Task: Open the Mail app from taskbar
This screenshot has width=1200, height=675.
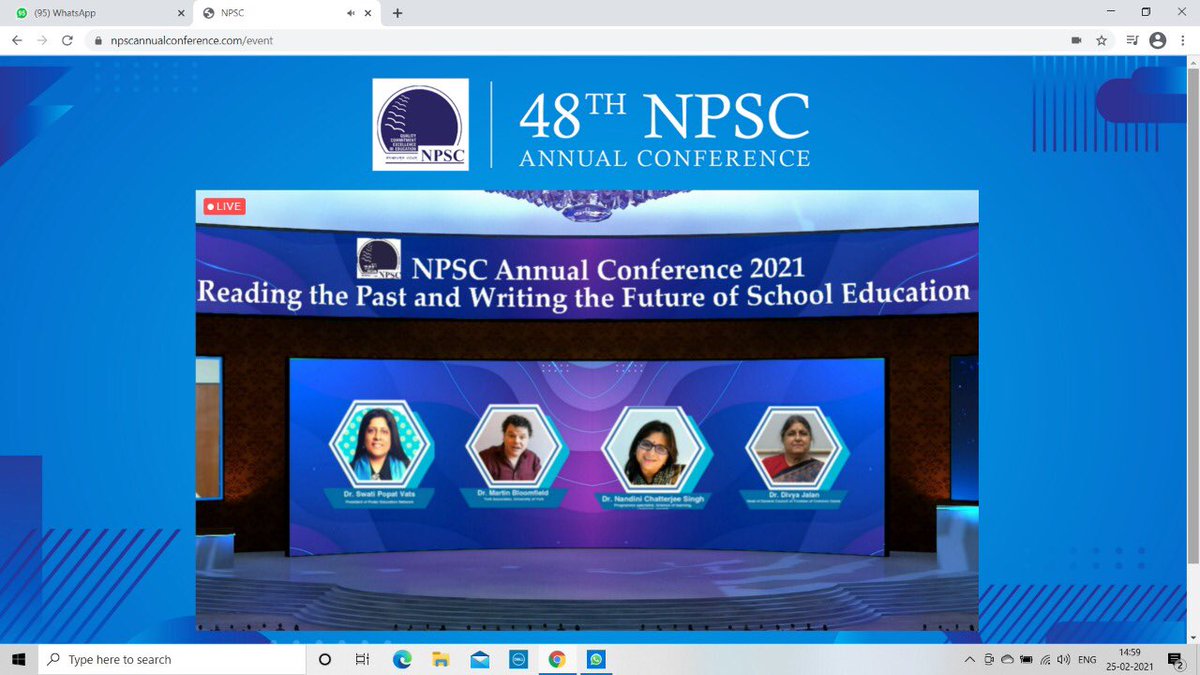Action: click(479, 659)
